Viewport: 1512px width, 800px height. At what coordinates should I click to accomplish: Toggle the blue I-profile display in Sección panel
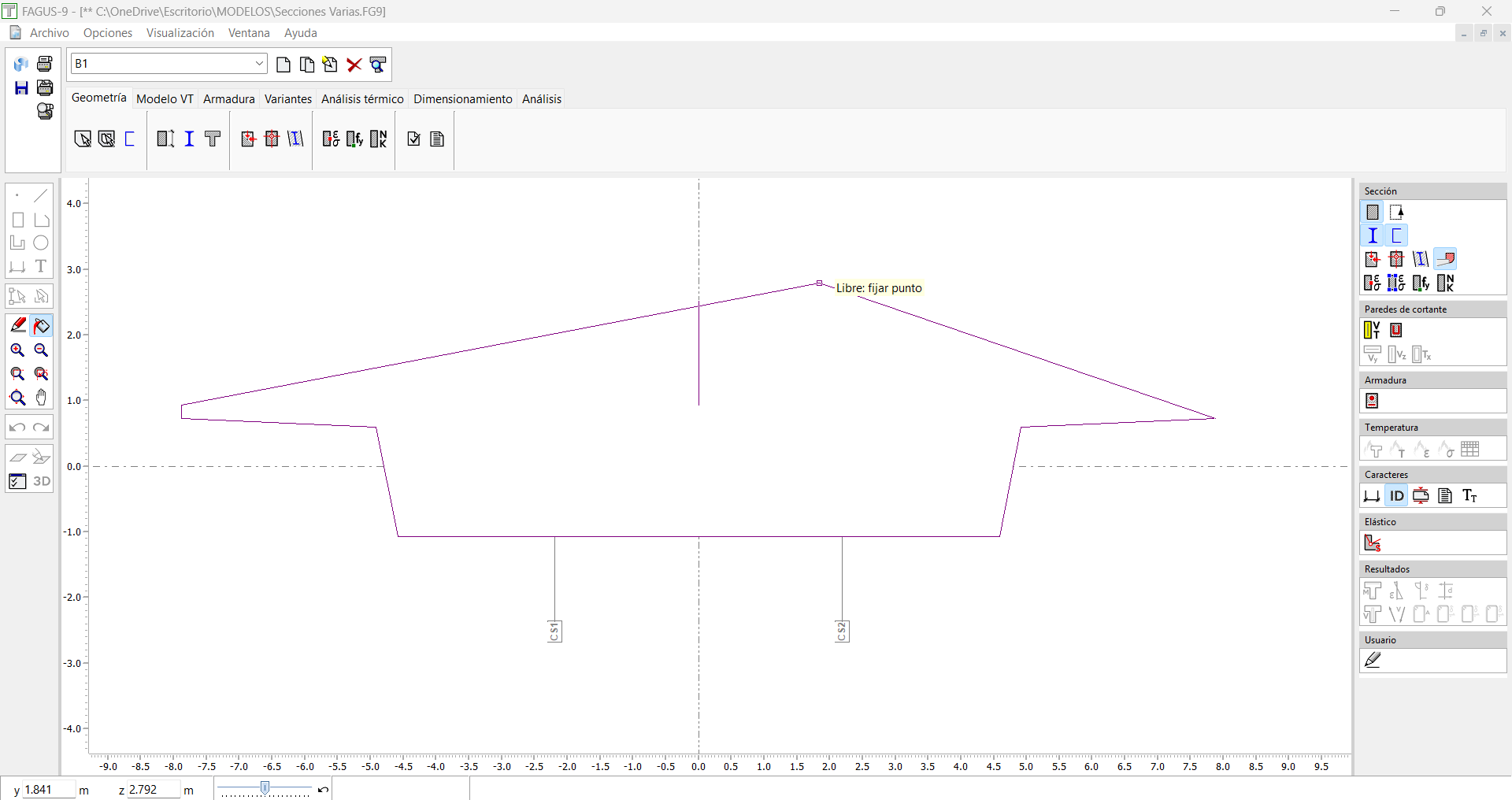tap(1373, 235)
